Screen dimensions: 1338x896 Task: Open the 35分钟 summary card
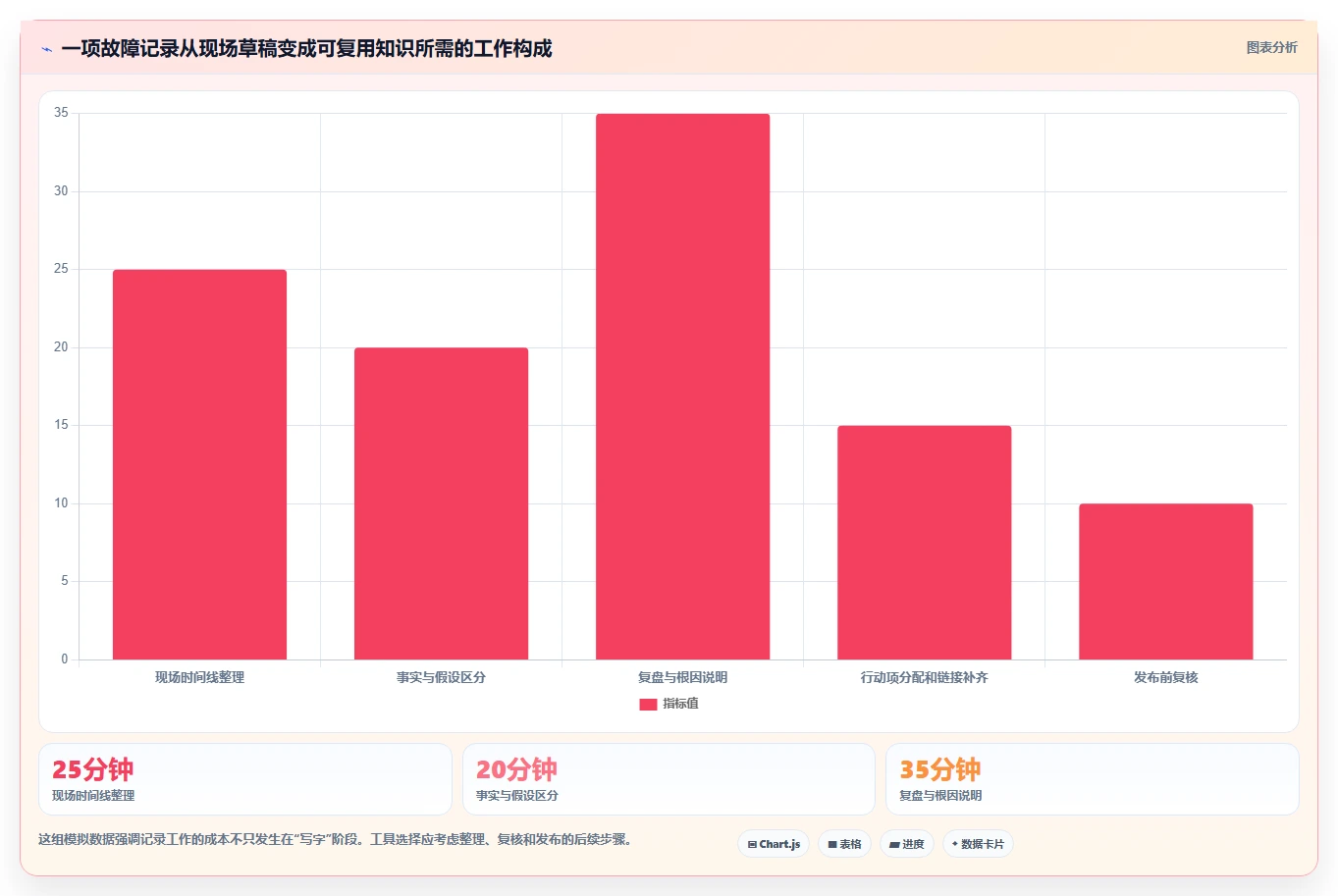pos(1092,779)
